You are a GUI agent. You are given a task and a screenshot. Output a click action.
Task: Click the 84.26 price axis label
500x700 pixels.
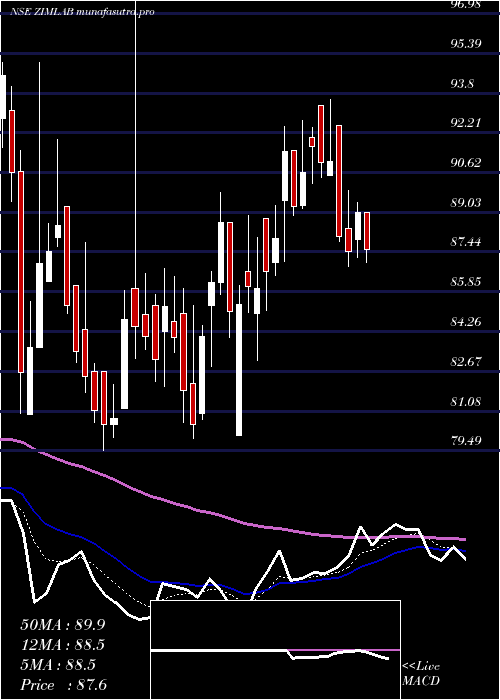(x=466, y=321)
